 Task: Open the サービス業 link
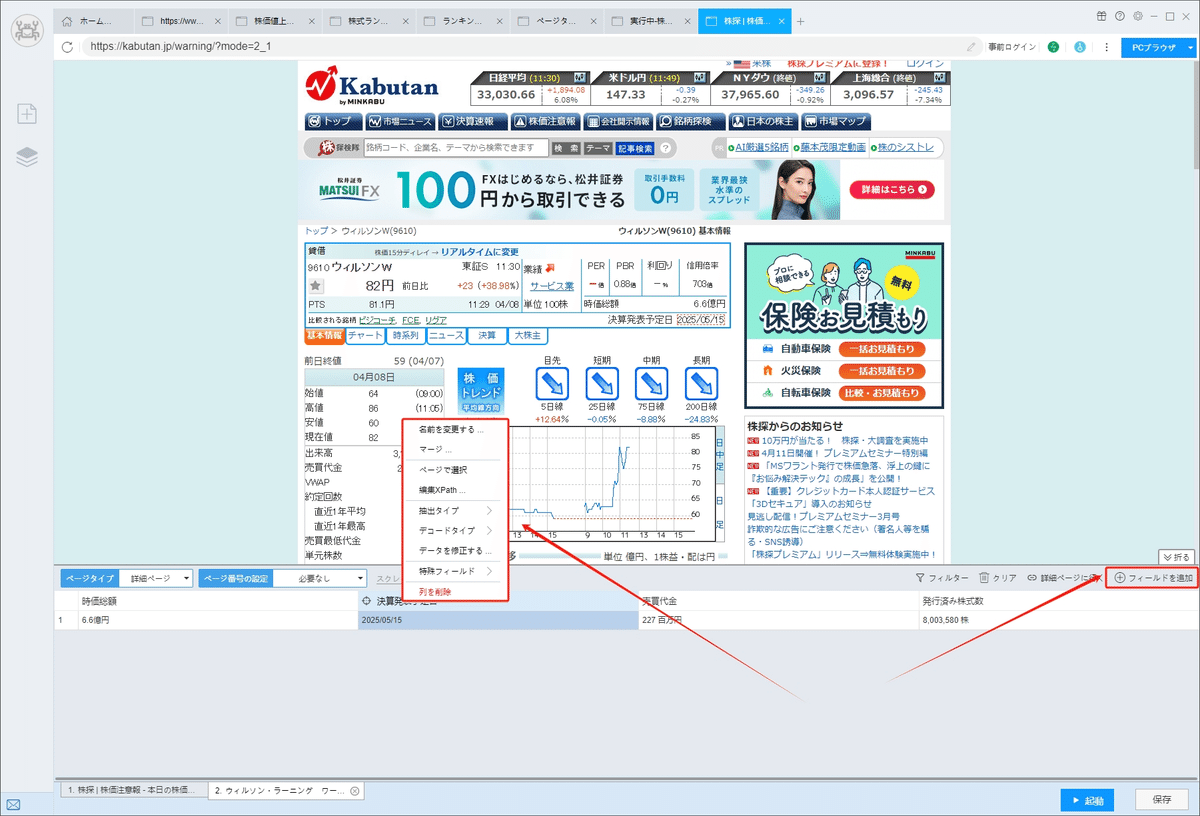(x=552, y=286)
